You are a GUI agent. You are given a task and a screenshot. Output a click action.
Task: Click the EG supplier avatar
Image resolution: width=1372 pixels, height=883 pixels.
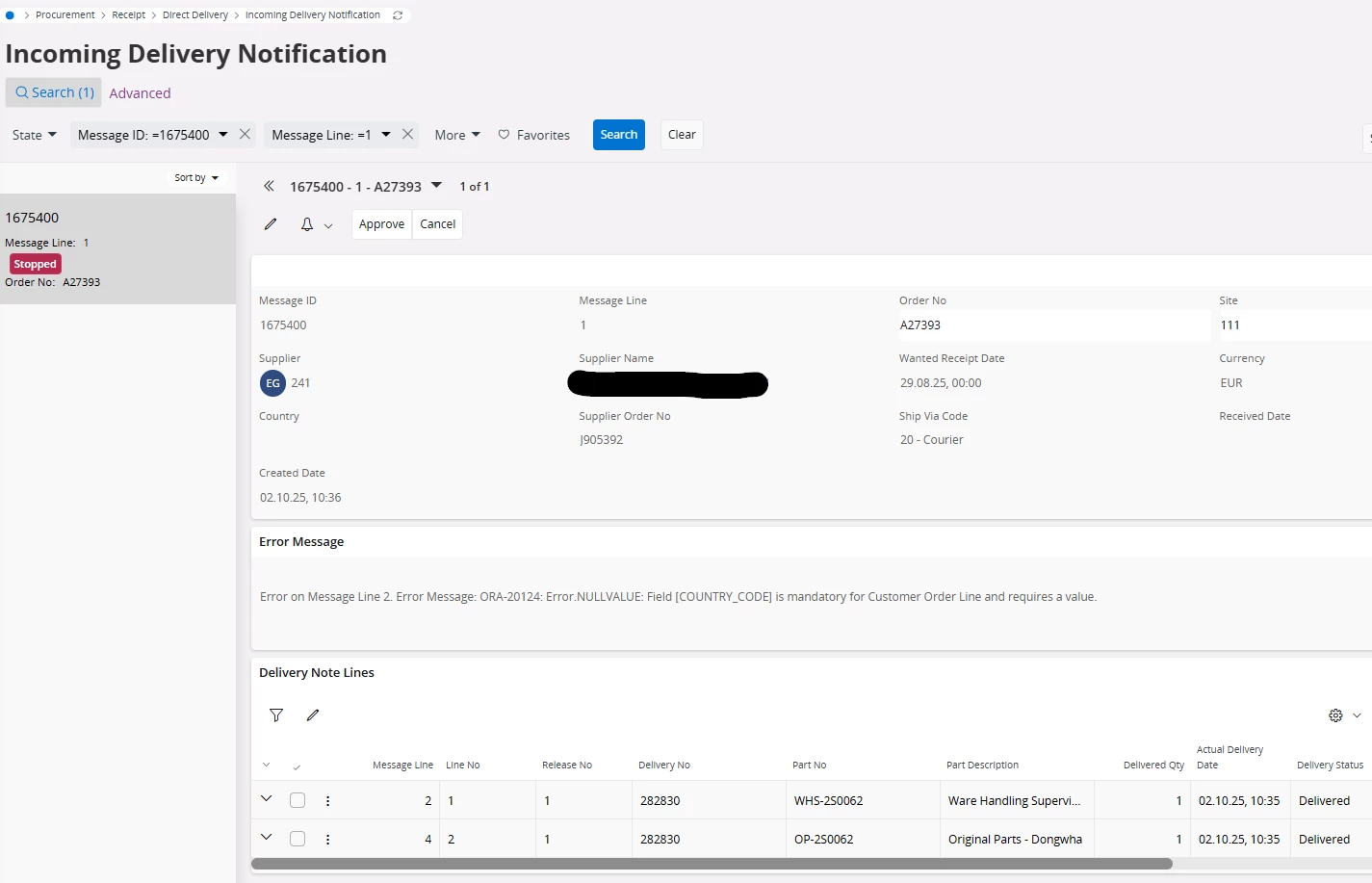(272, 383)
